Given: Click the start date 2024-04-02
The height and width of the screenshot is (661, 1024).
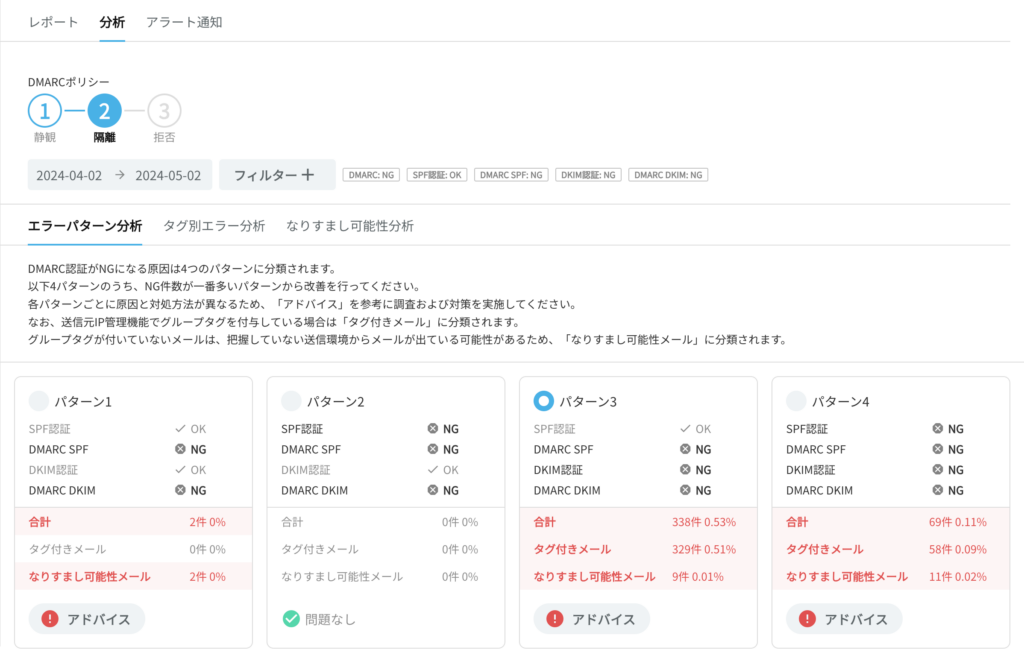Looking at the screenshot, I should pos(69,175).
